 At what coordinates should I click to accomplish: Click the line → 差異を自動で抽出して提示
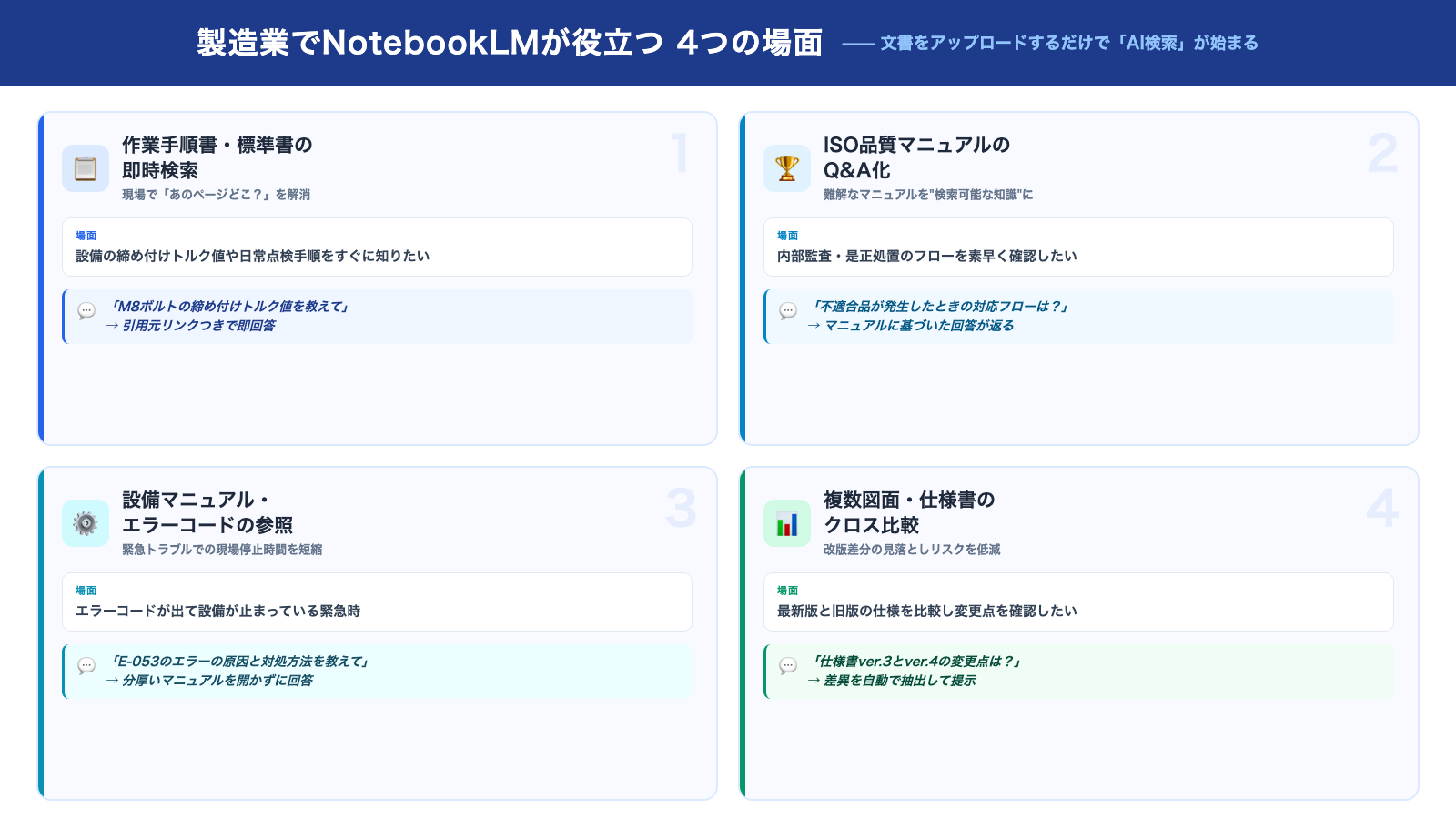pos(892,681)
